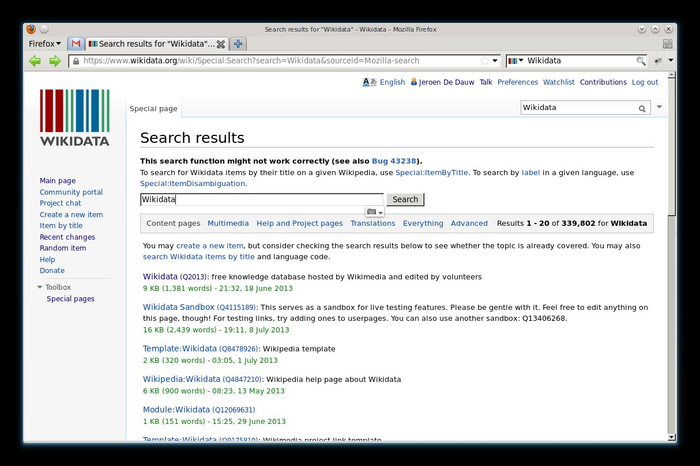This screenshot has height=466, width=700.
Task: Open Help in sidebar
Action: click(x=47, y=259)
